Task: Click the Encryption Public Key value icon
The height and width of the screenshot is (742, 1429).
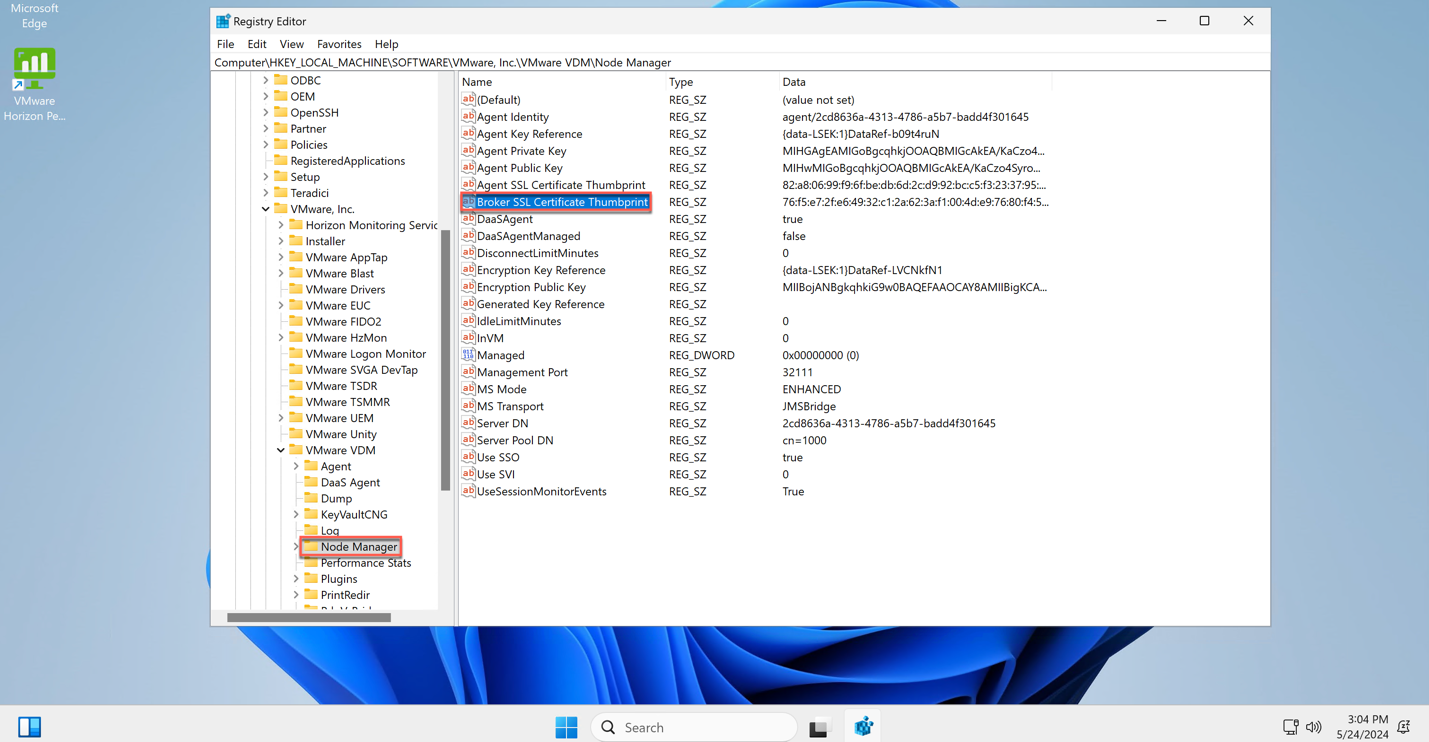Action: [468, 286]
